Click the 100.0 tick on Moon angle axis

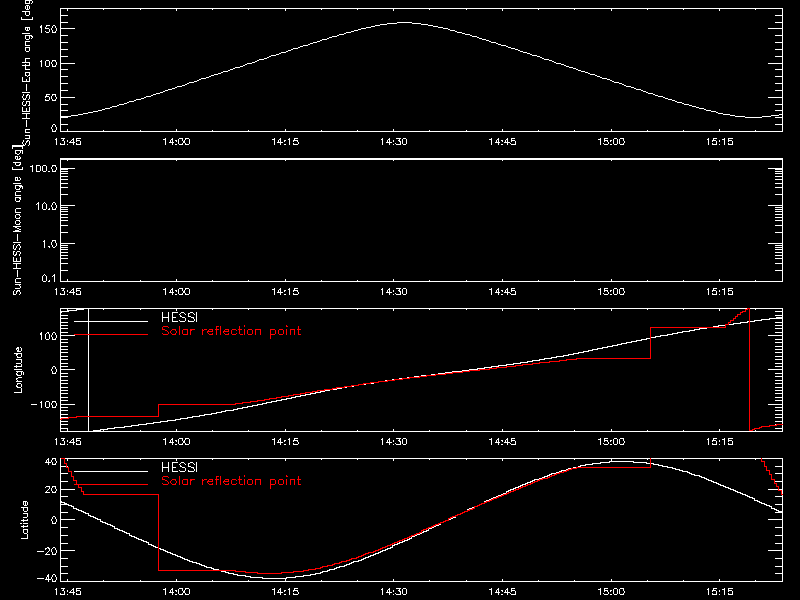tap(43, 169)
